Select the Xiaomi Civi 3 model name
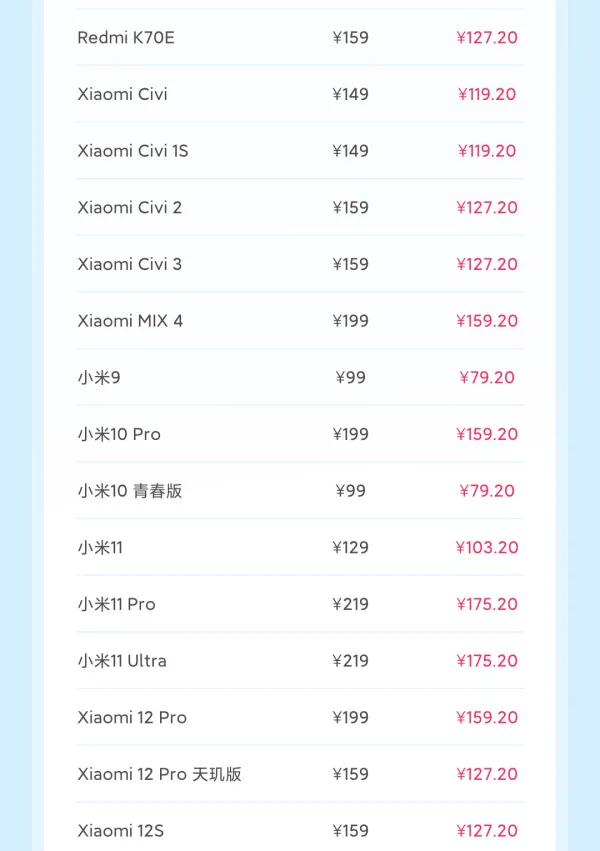600x851 pixels. [130, 264]
